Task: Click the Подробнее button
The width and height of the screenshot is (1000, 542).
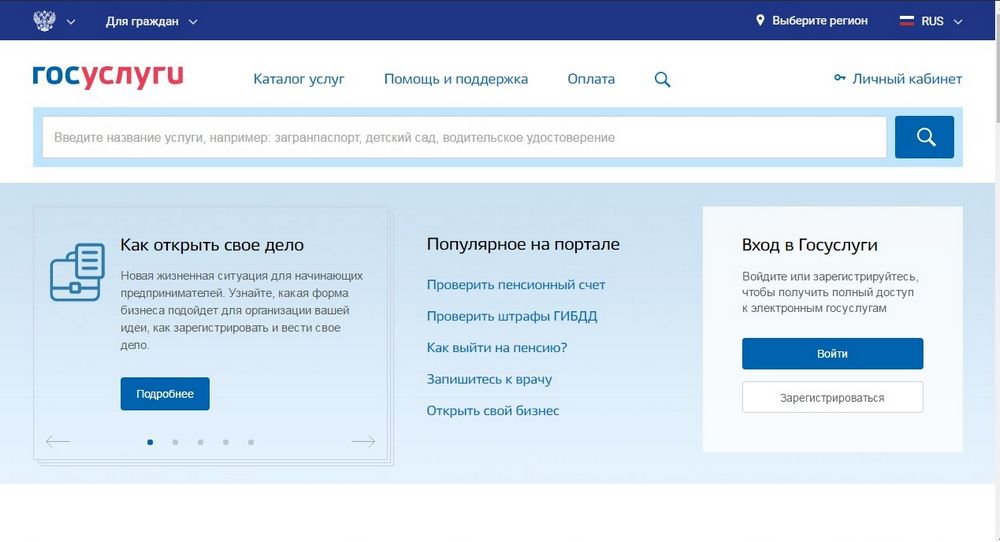Action: 165,393
